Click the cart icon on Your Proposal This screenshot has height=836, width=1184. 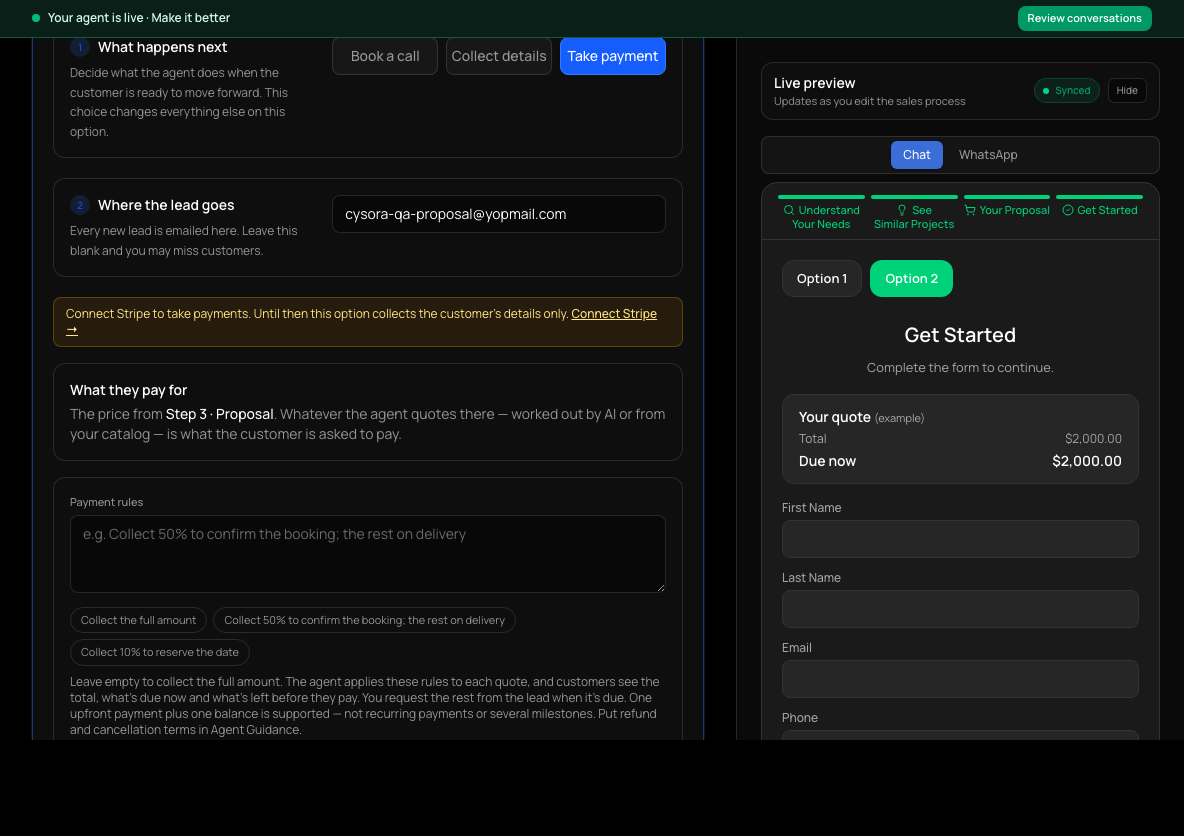(970, 210)
